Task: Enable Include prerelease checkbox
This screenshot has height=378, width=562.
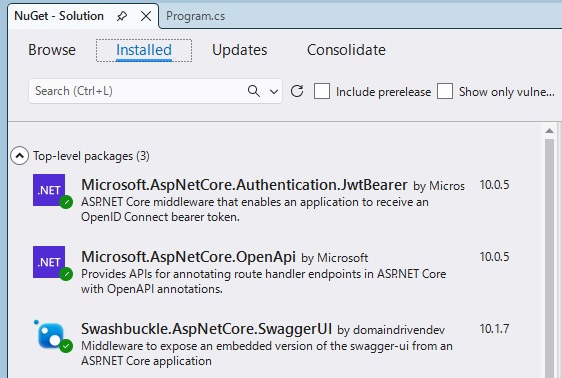Action: 322,91
